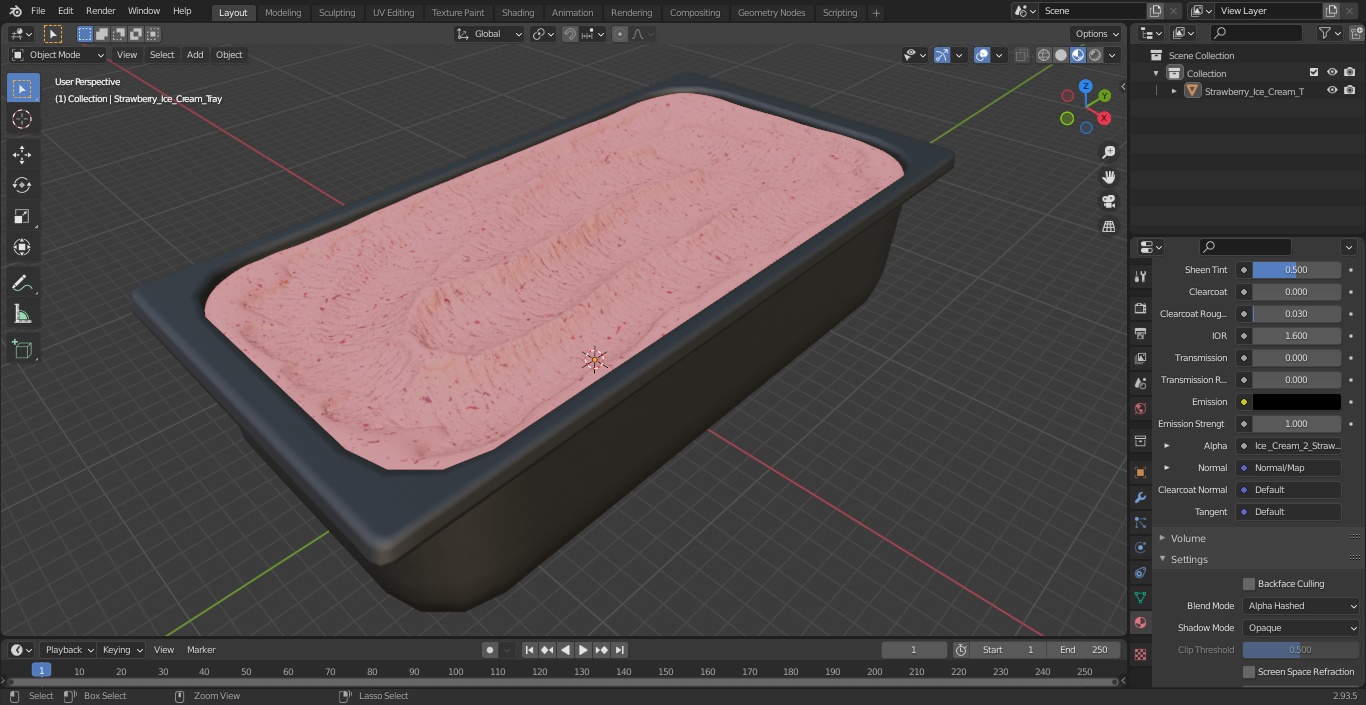This screenshot has height=705, width=1366.
Task: Activate the Move tool
Action: coord(22,154)
